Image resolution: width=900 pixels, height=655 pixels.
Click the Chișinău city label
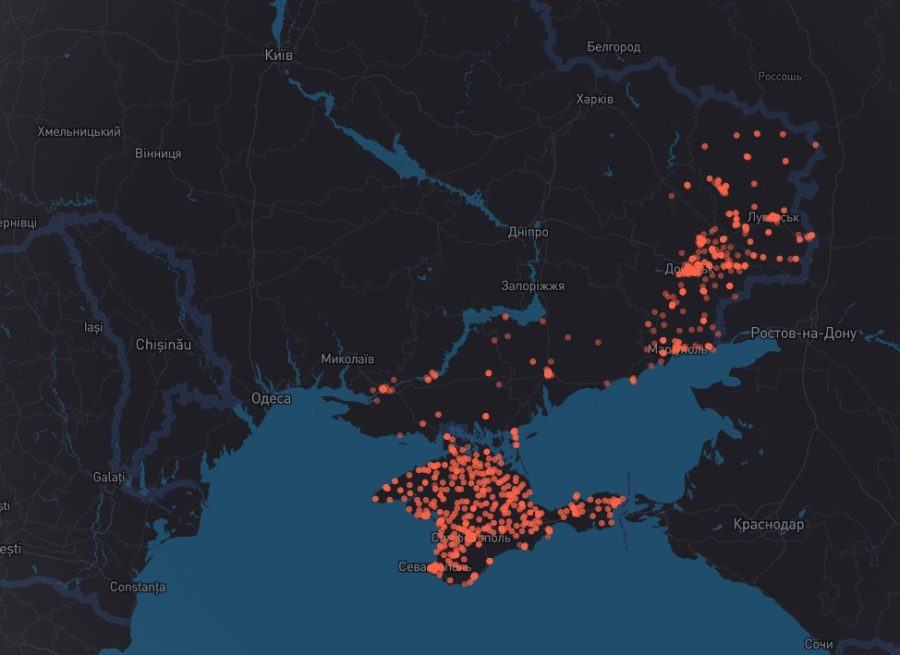coord(163,345)
